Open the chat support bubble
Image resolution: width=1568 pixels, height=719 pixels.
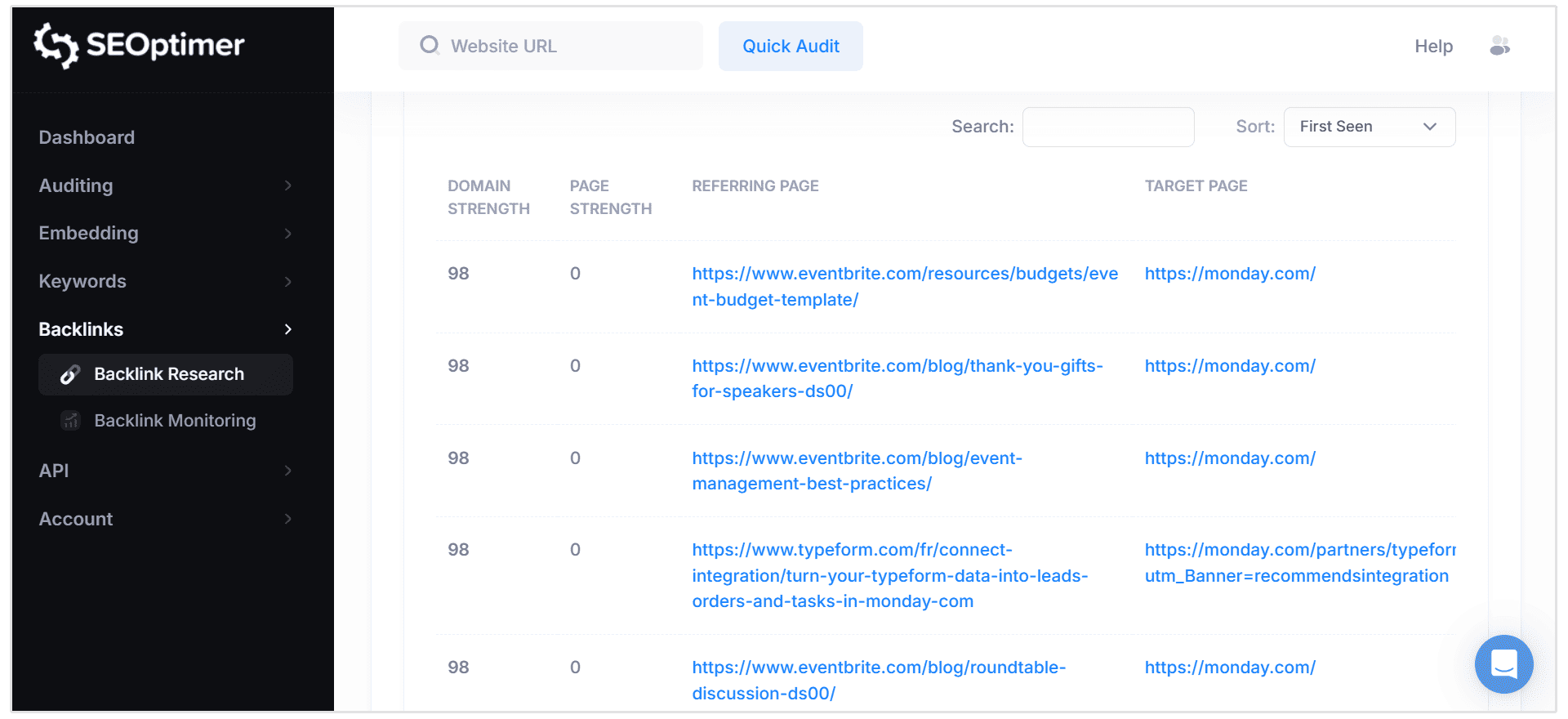click(1503, 663)
